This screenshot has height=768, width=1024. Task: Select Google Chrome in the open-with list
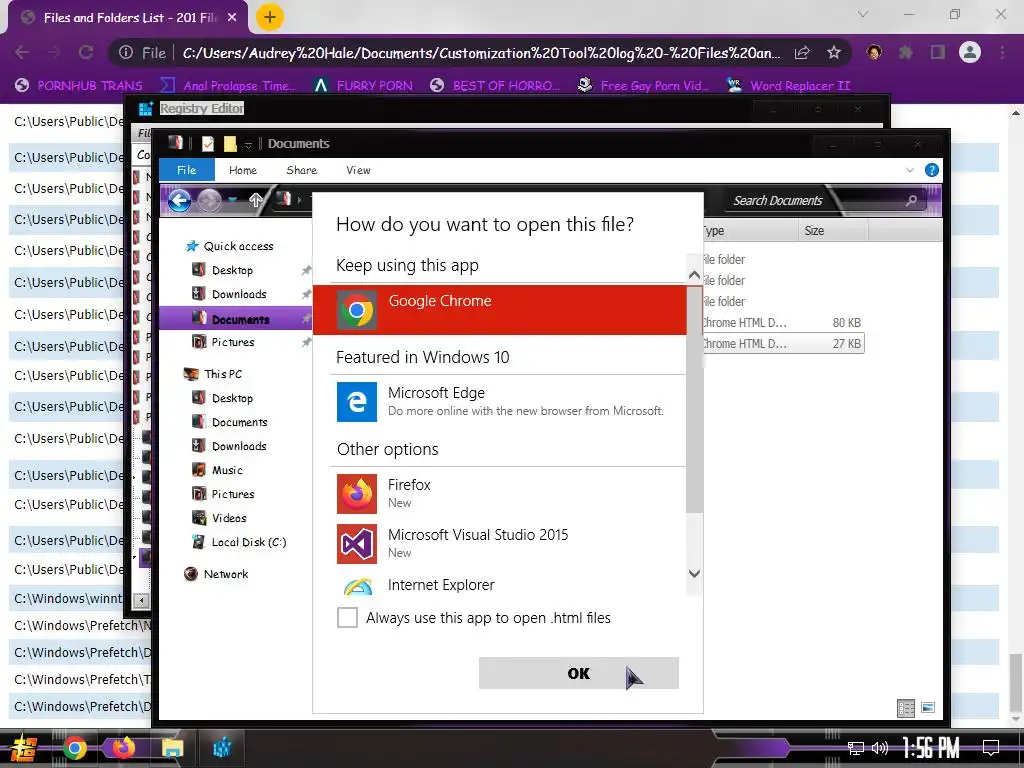click(x=500, y=310)
